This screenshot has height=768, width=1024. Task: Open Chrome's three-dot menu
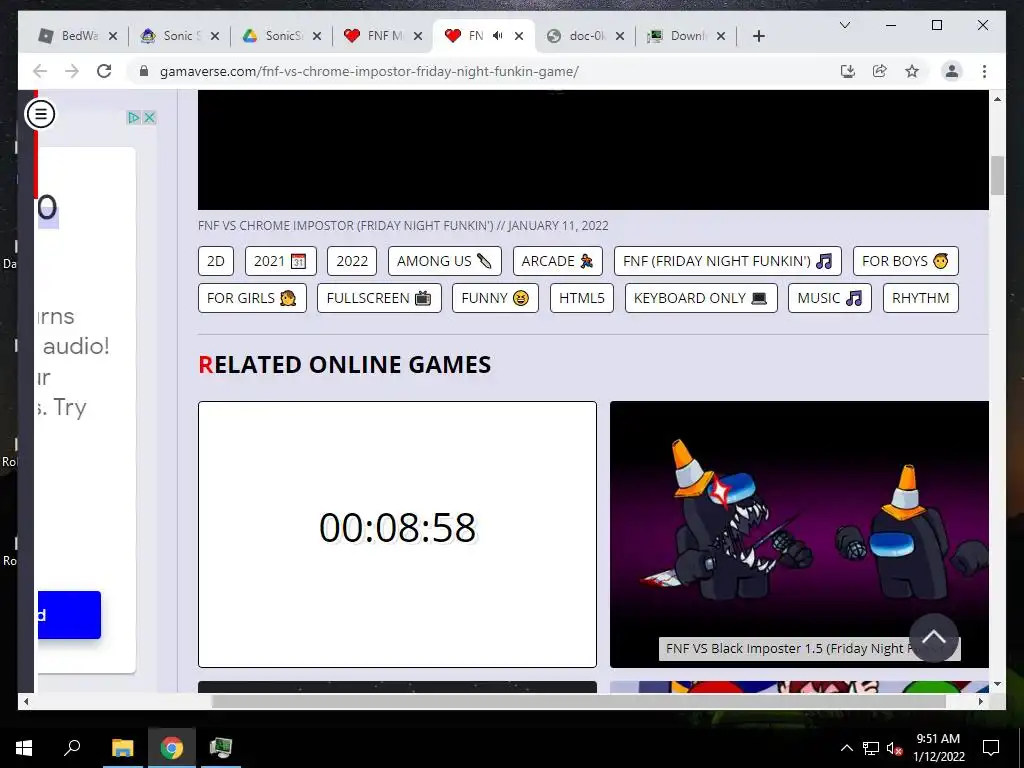point(984,71)
